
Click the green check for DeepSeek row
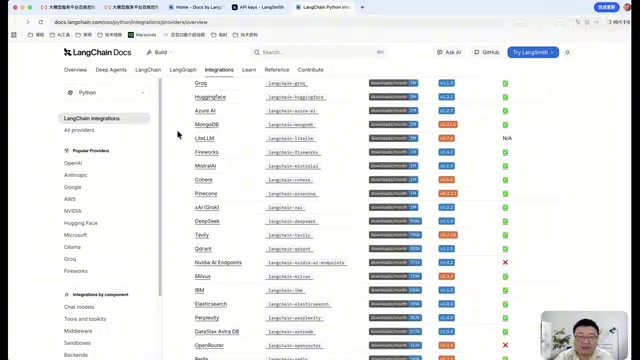(505, 221)
